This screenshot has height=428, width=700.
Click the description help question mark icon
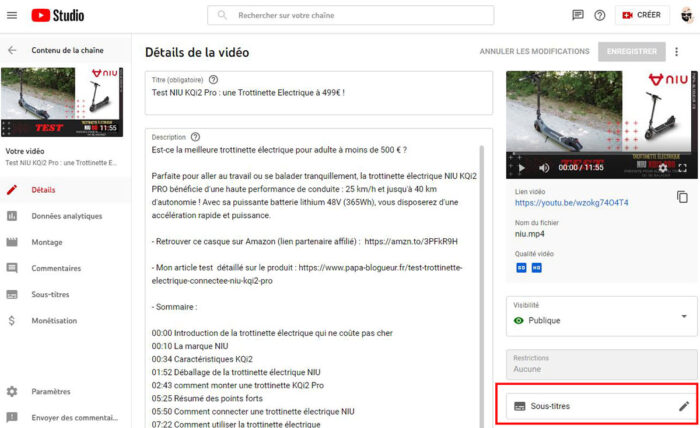click(196, 137)
